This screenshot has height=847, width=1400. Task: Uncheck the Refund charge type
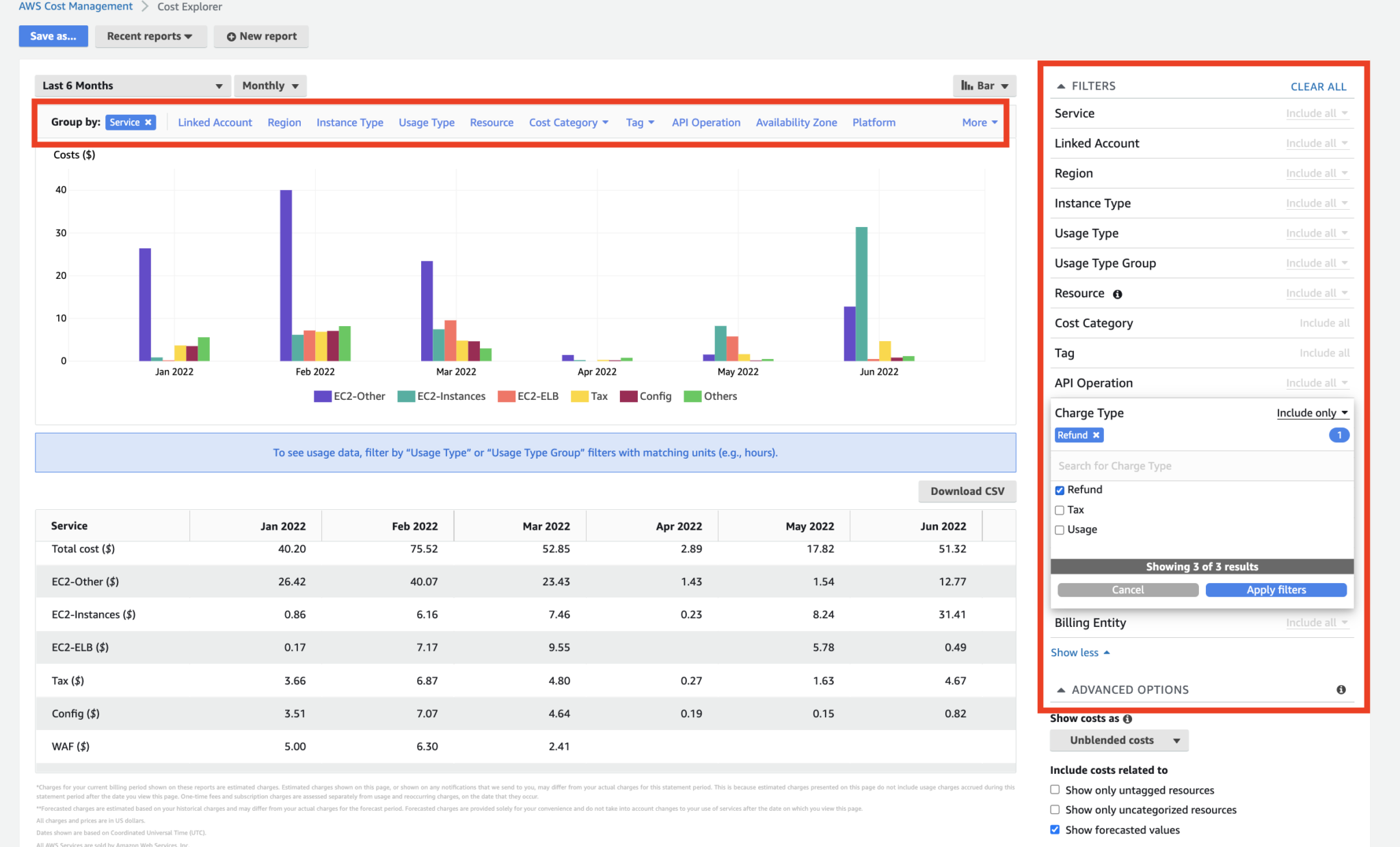(1060, 490)
